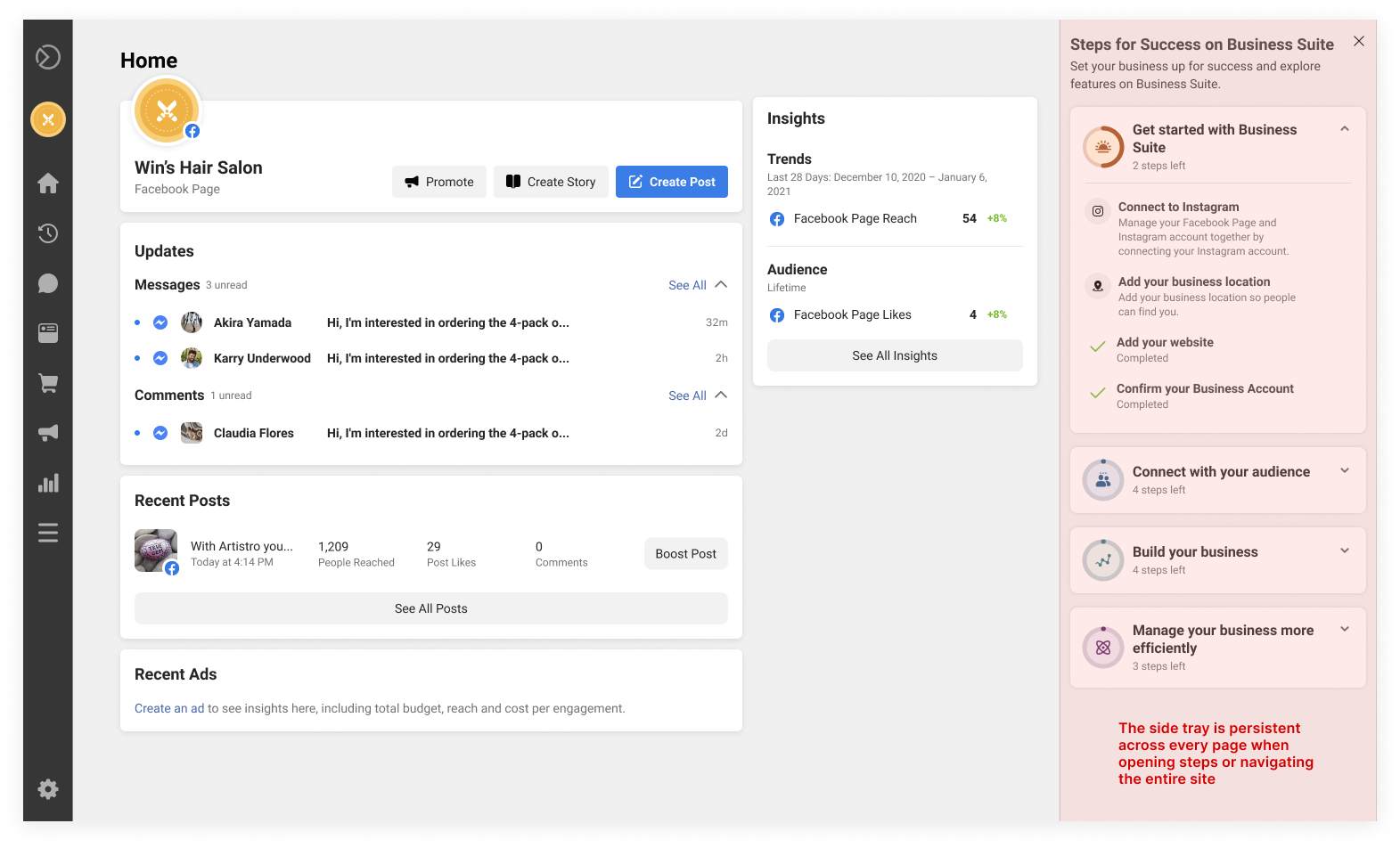Collapse the Get started with Business Suite section
1400x848 pixels.
[1345, 129]
